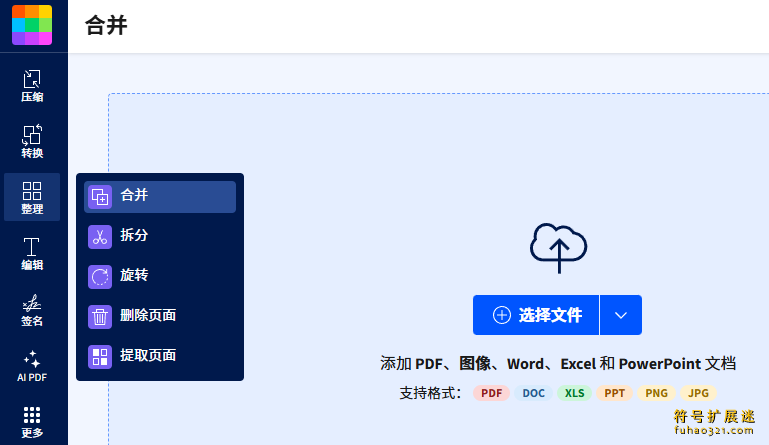Open the 转换 convert tool
769x445 pixels.
point(32,141)
